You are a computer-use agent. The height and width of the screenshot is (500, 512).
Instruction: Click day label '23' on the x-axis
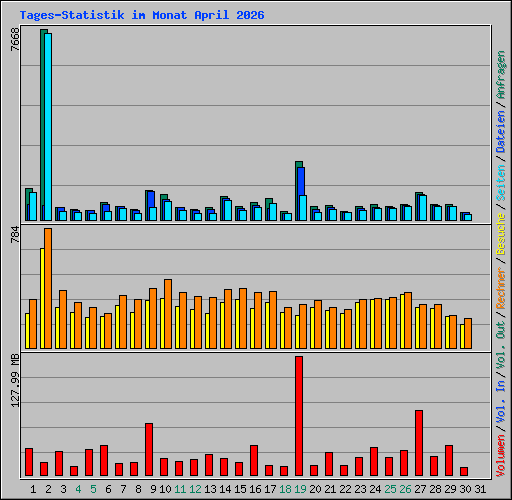click(x=360, y=489)
